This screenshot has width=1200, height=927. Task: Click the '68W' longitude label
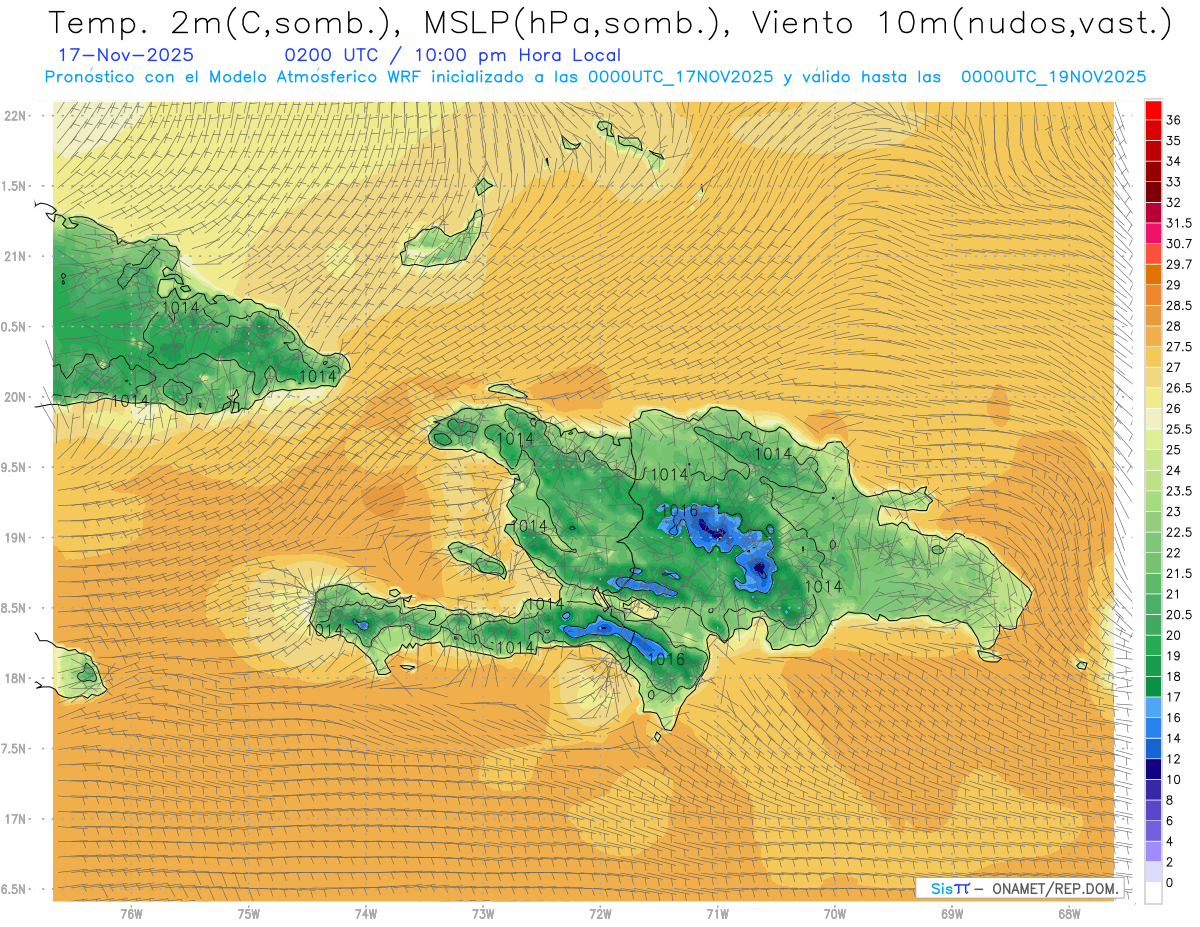coord(1069,914)
